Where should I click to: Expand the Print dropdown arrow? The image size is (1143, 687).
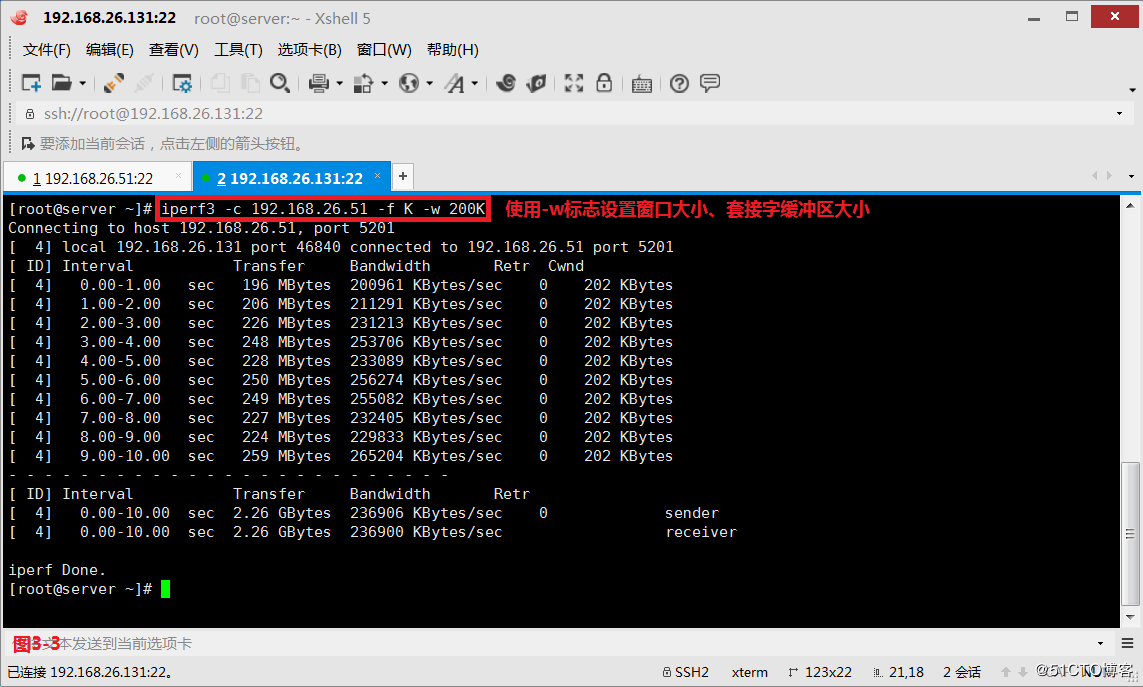[x=339, y=84]
